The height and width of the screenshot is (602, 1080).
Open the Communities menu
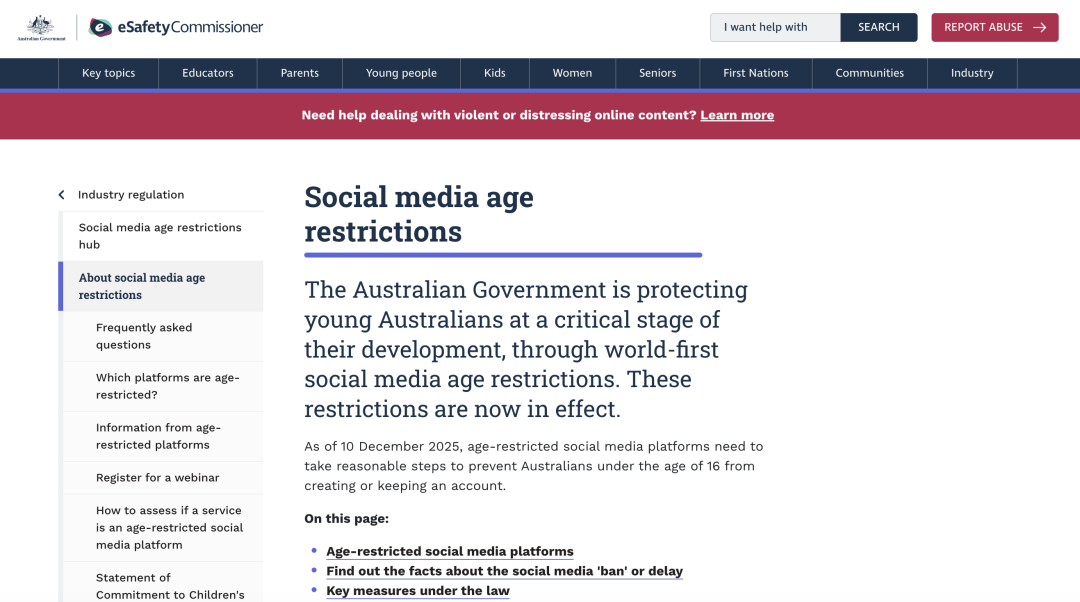coord(870,73)
